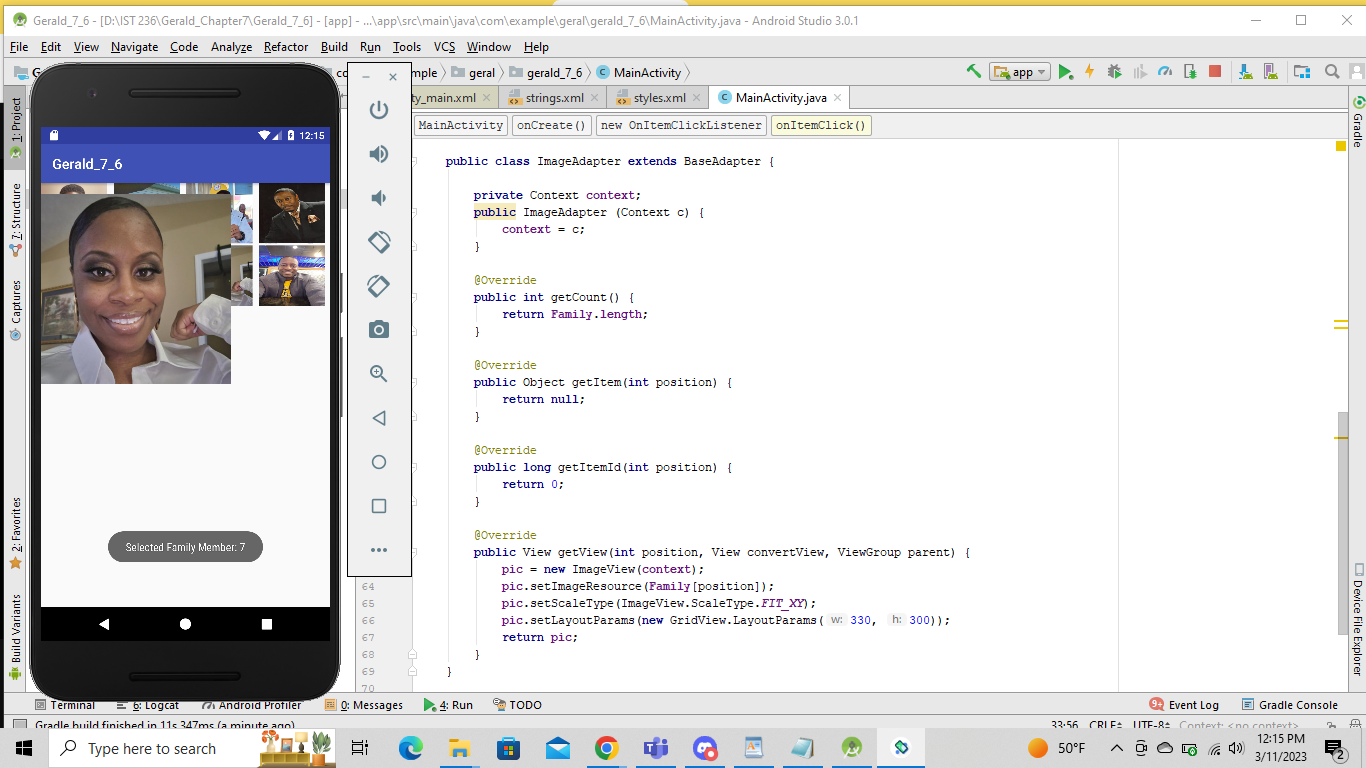Screen dimensions: 1366x768
Task: Stop the running app with the red square
Action: tap(1215, 72)
